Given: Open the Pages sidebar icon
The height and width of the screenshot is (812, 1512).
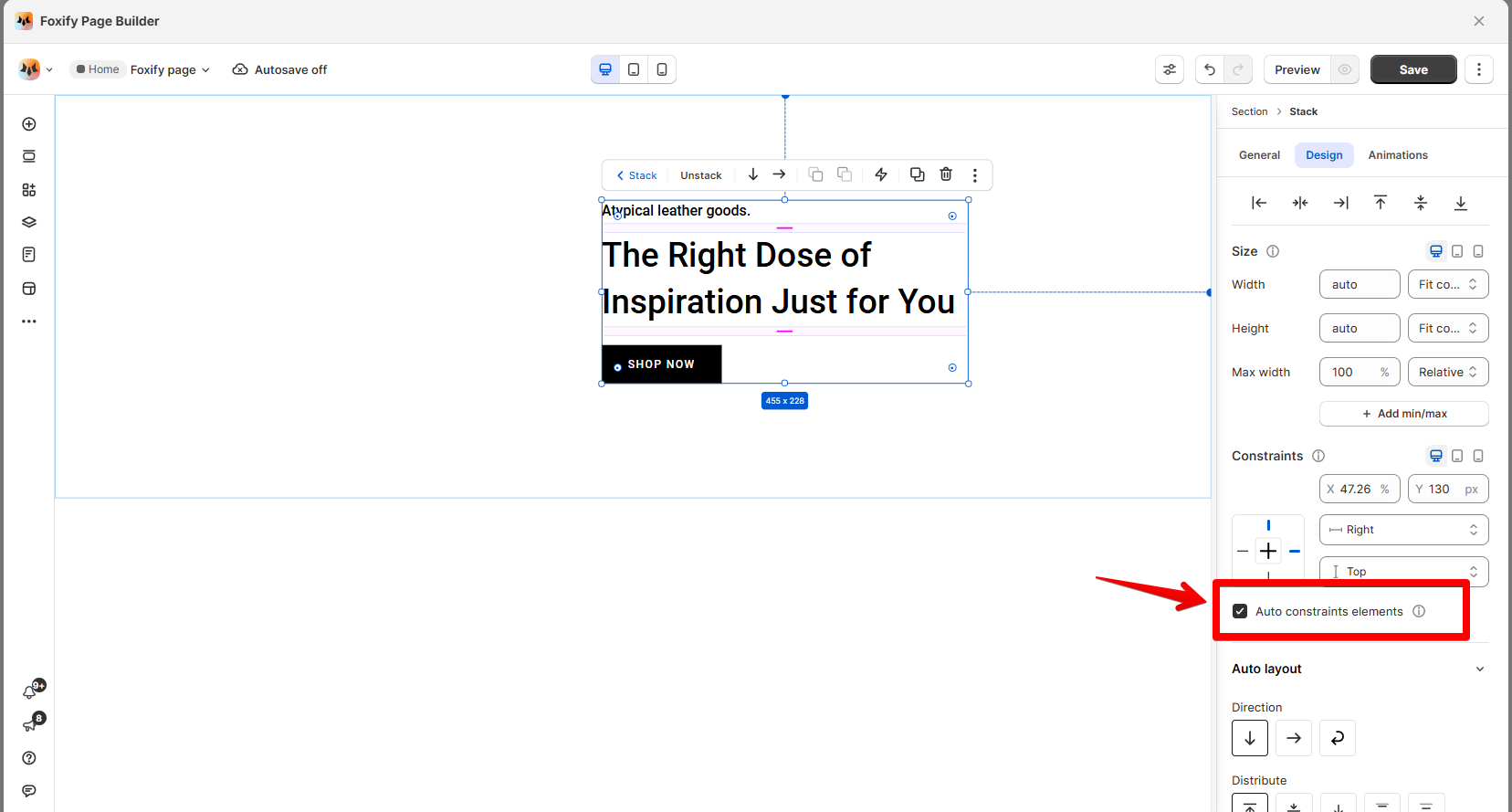Looking at the screenshot, I should point(29,255).
